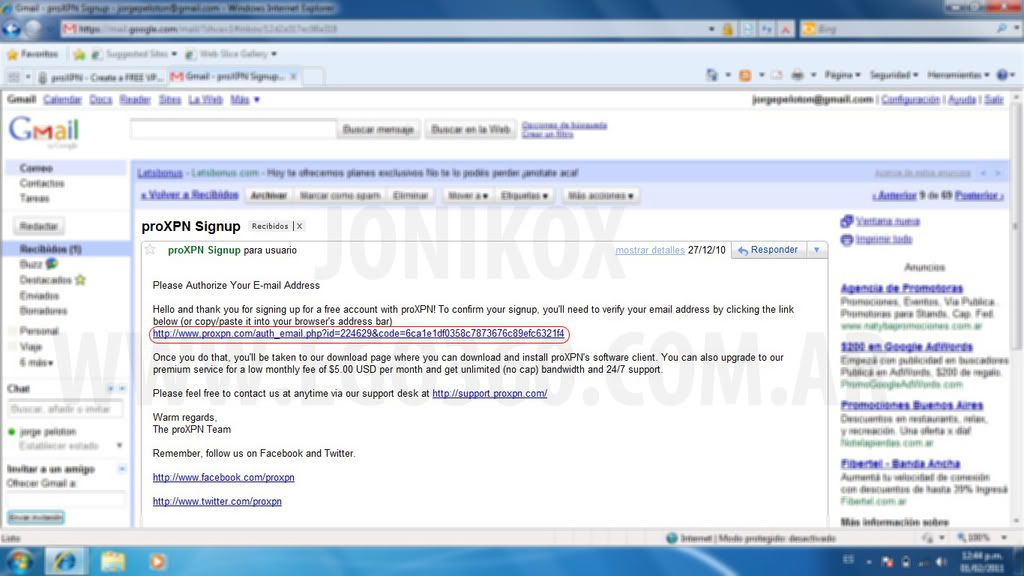Open the Etiquetas dropdown
1024x576 pixels.
[x=524, y=196]
